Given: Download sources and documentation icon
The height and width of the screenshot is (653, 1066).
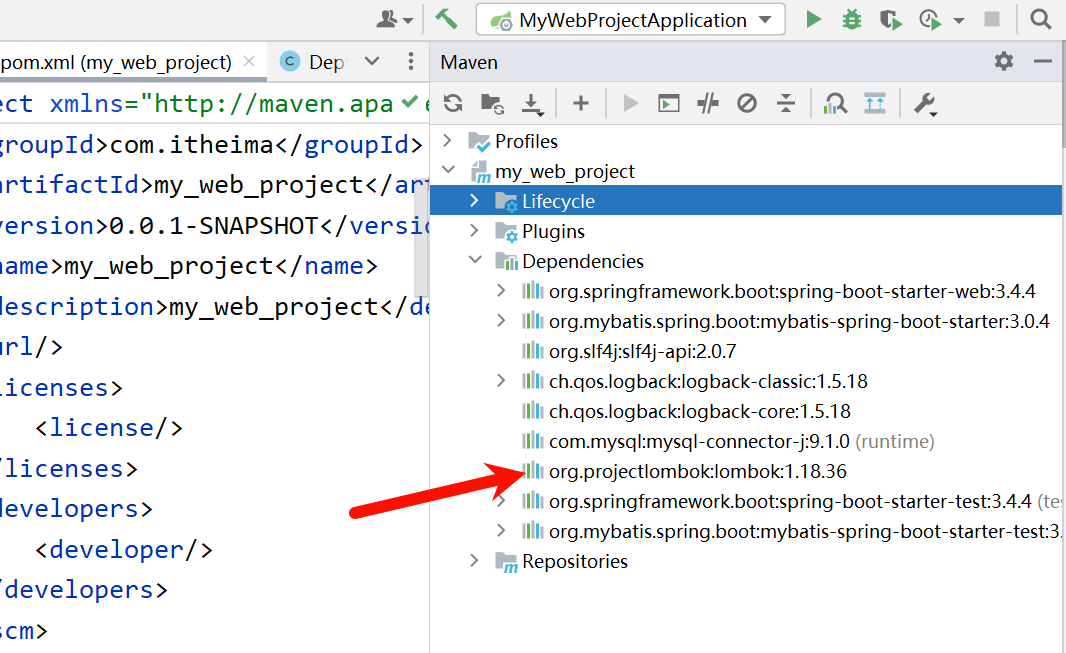Looking at the screenshot, I should [532, 105].
